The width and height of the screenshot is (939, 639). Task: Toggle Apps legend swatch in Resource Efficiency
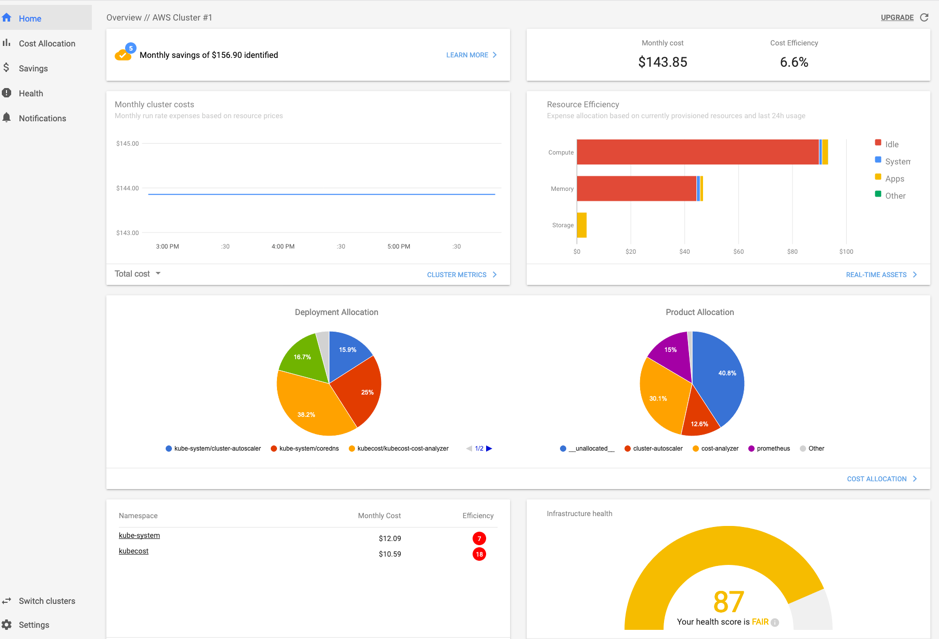(878, 177)
